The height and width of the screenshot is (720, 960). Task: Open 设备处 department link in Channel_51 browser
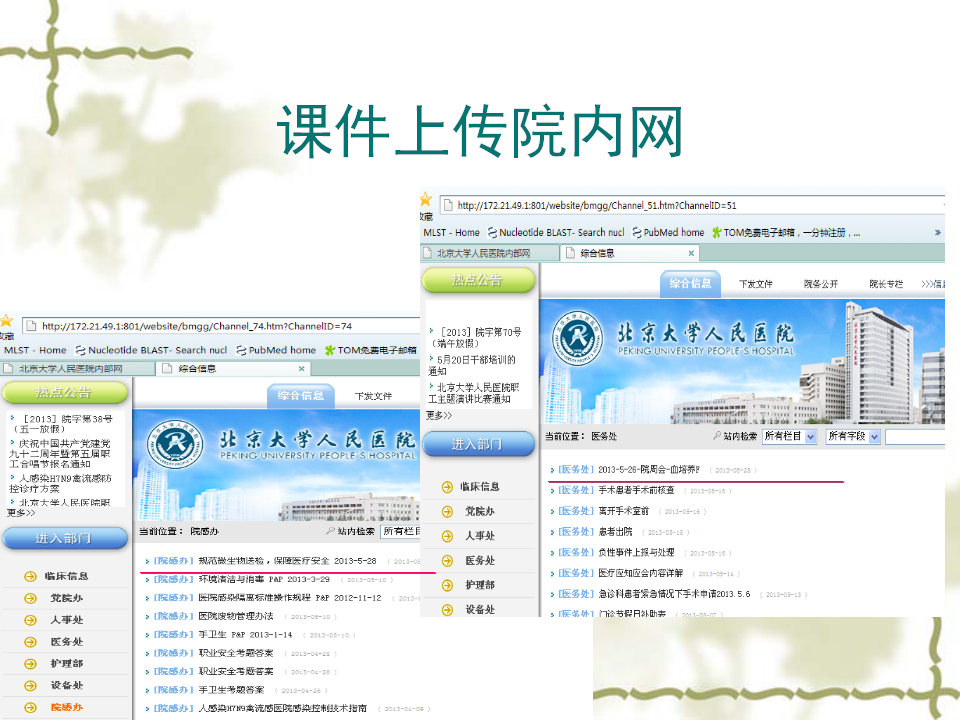click(x=480, y=610)
